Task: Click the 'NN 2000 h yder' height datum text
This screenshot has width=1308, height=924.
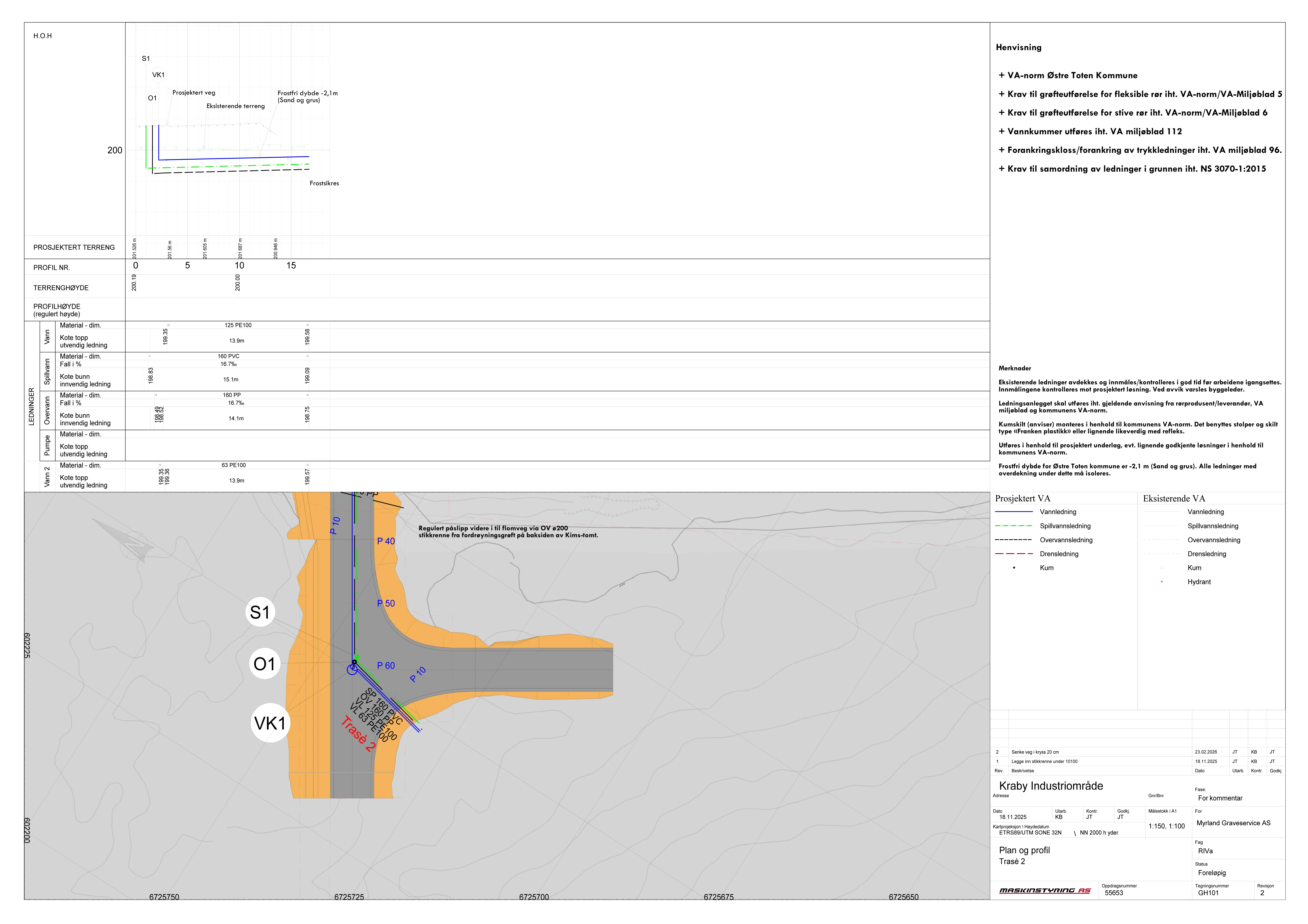Action: [1099, 833]
